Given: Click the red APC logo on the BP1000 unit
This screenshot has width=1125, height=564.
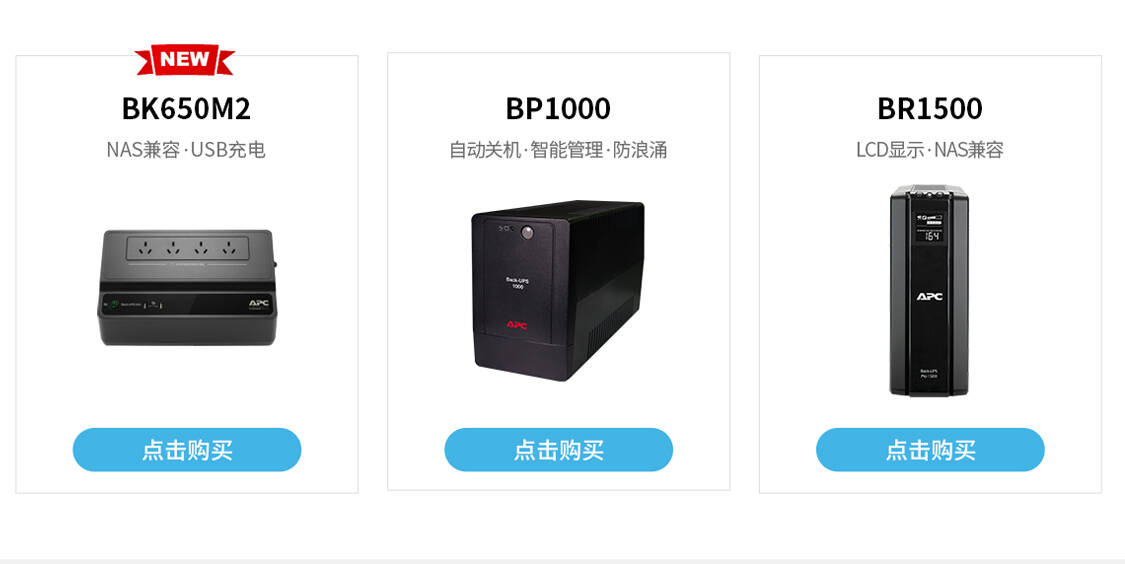Looking at the screenshot, I should 517,324.
